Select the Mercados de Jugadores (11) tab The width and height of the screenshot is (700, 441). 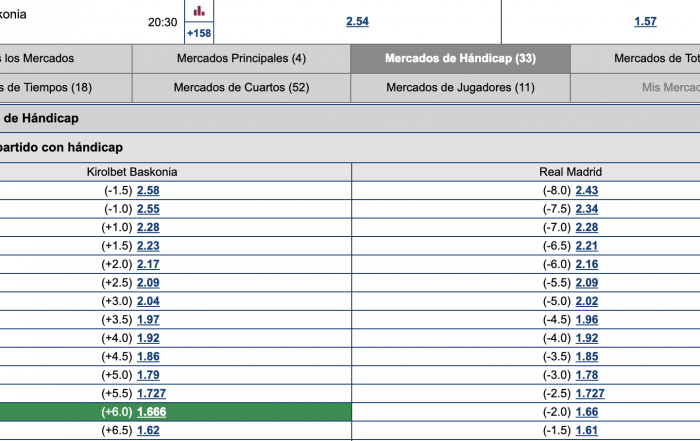click(x=460, y=87)
